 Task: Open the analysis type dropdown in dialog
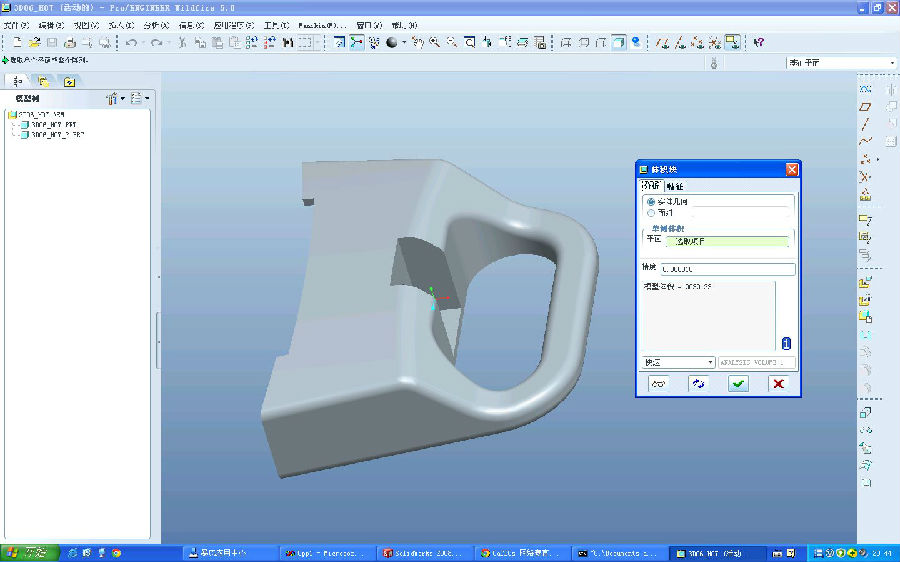point(678,362)
